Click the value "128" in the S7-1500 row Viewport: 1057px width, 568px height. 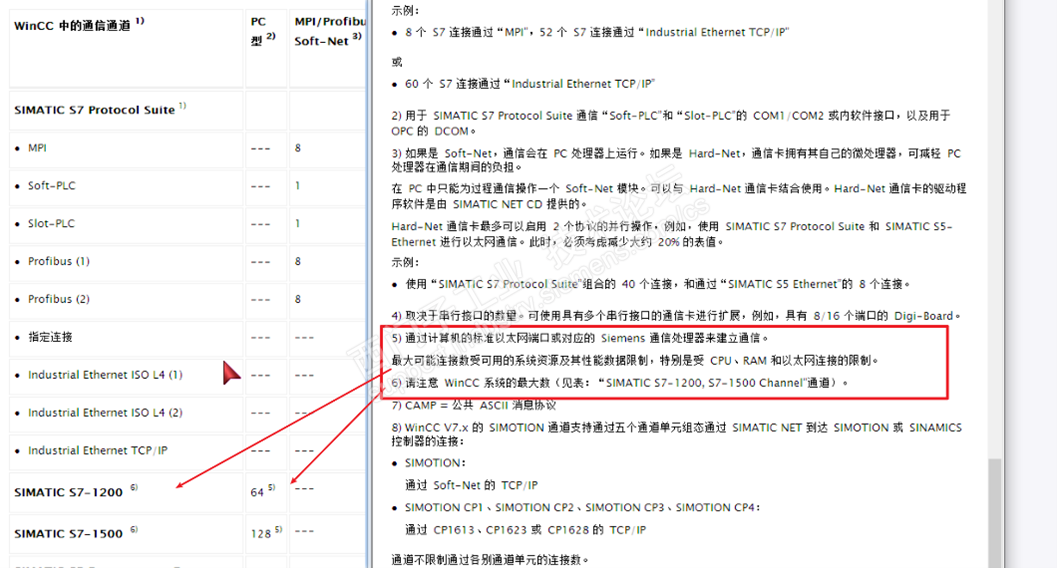pyautogui.click(x=260, y=533)
